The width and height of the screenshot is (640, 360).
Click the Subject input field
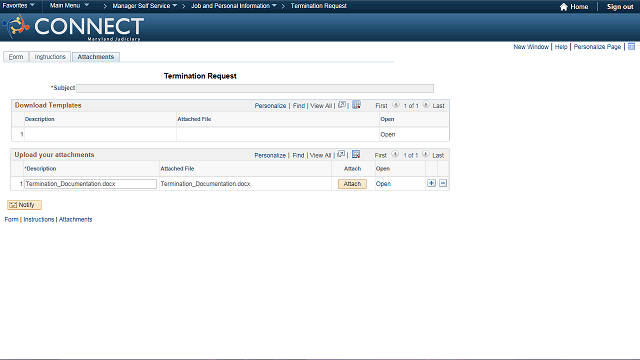coord(255,88)
